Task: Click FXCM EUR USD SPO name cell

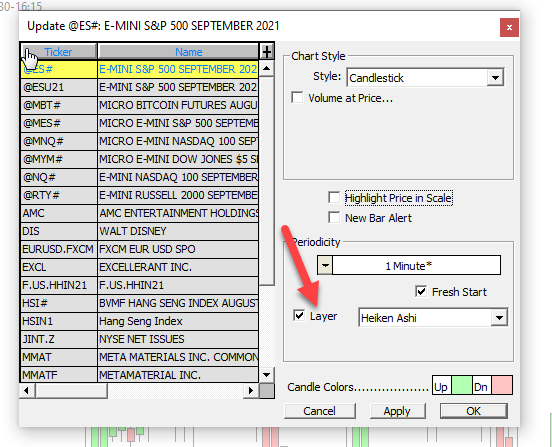Action: click(178, 249)
